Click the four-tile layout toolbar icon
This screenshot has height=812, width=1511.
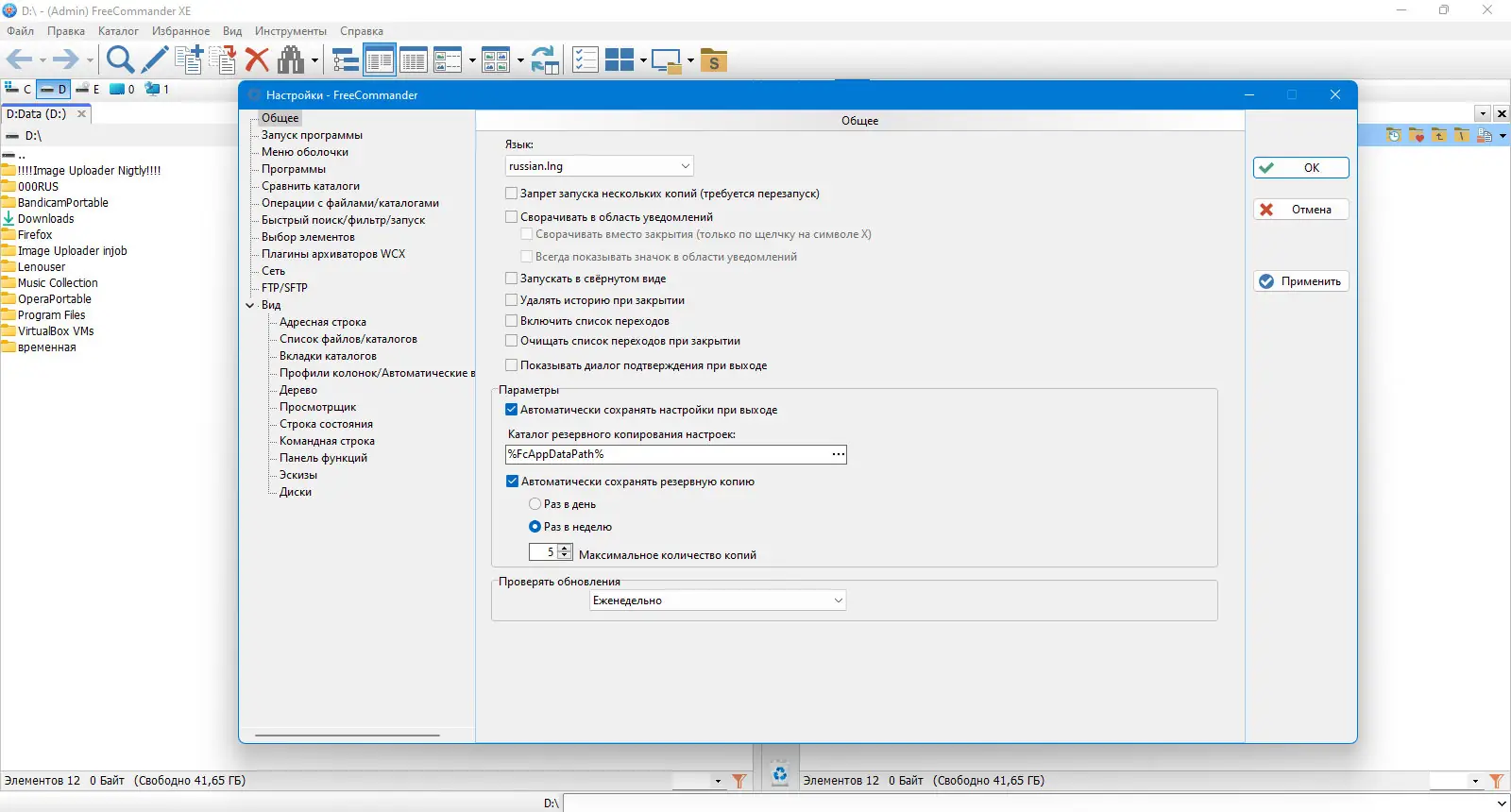pyautogui.click(x=620, y=60)
